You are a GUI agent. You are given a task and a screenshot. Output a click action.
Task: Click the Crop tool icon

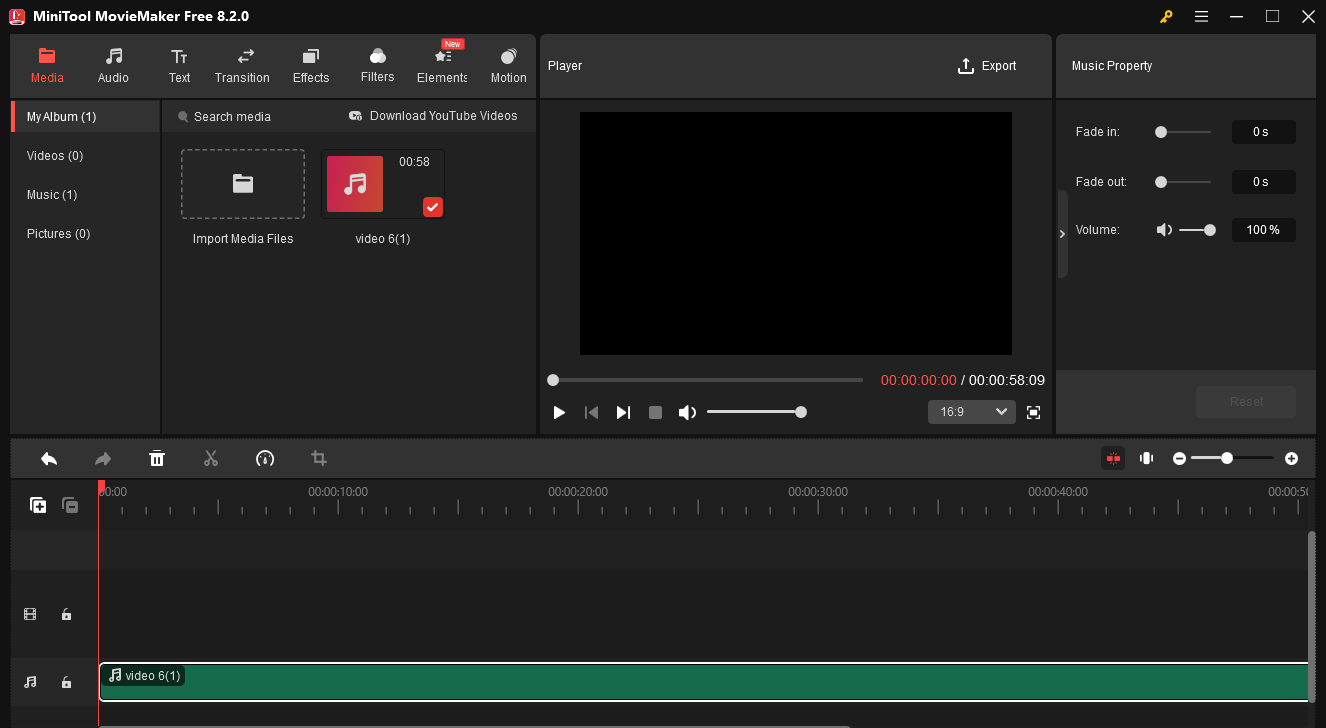coord(319,458)
